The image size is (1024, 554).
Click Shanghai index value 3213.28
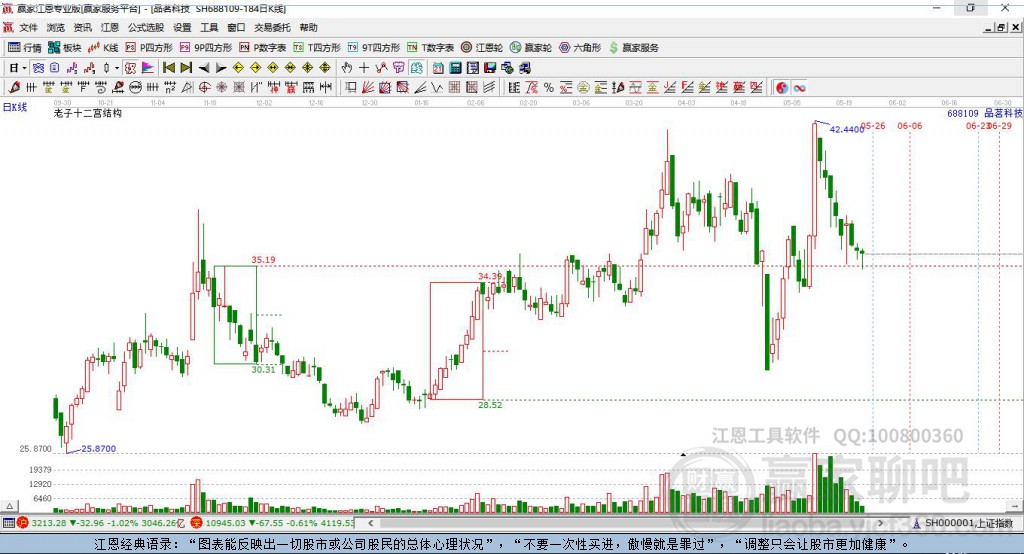[x=49, y=523]
